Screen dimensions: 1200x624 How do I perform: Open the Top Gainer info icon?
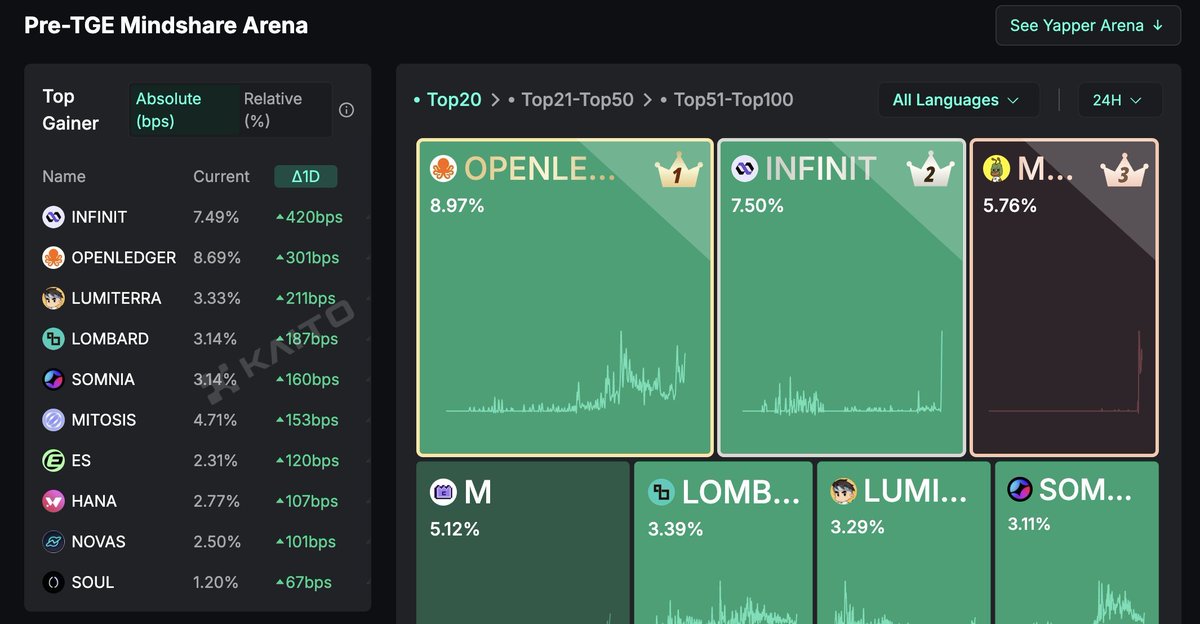pyautogui.click(x=346, y=110)
